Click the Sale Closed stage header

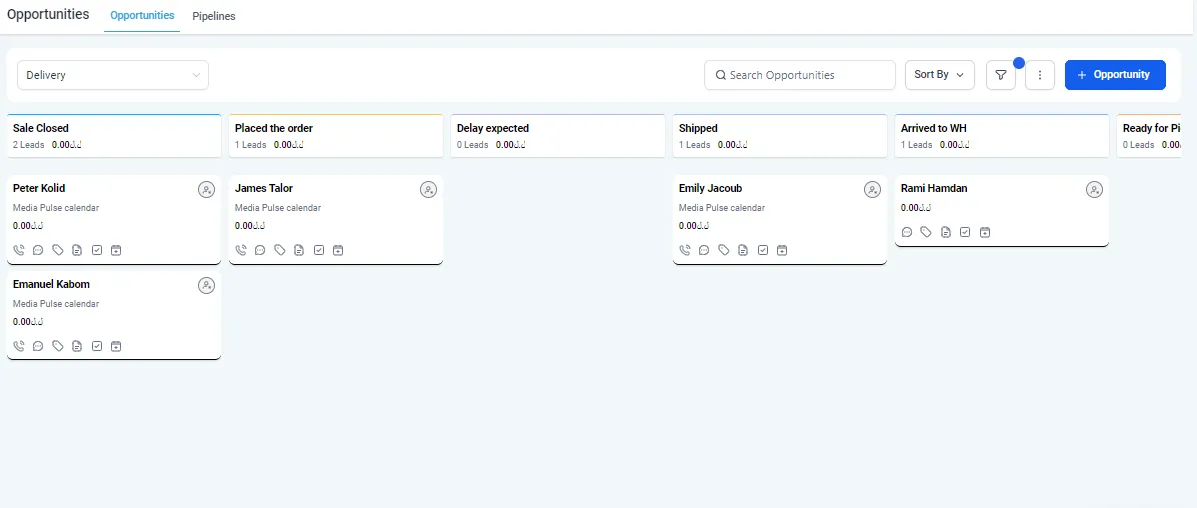(114, 136)
